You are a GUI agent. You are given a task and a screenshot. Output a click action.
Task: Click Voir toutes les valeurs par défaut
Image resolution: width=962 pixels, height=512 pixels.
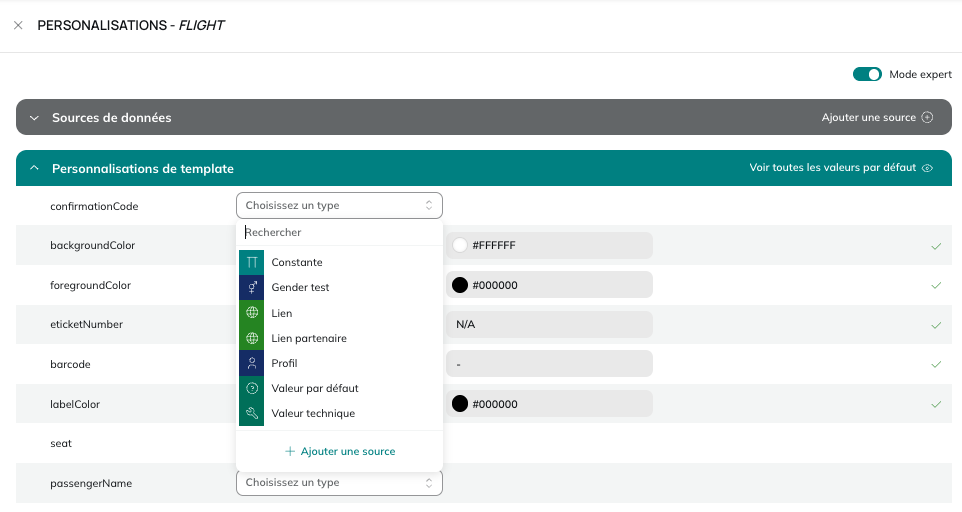click(x=833, y=167)
